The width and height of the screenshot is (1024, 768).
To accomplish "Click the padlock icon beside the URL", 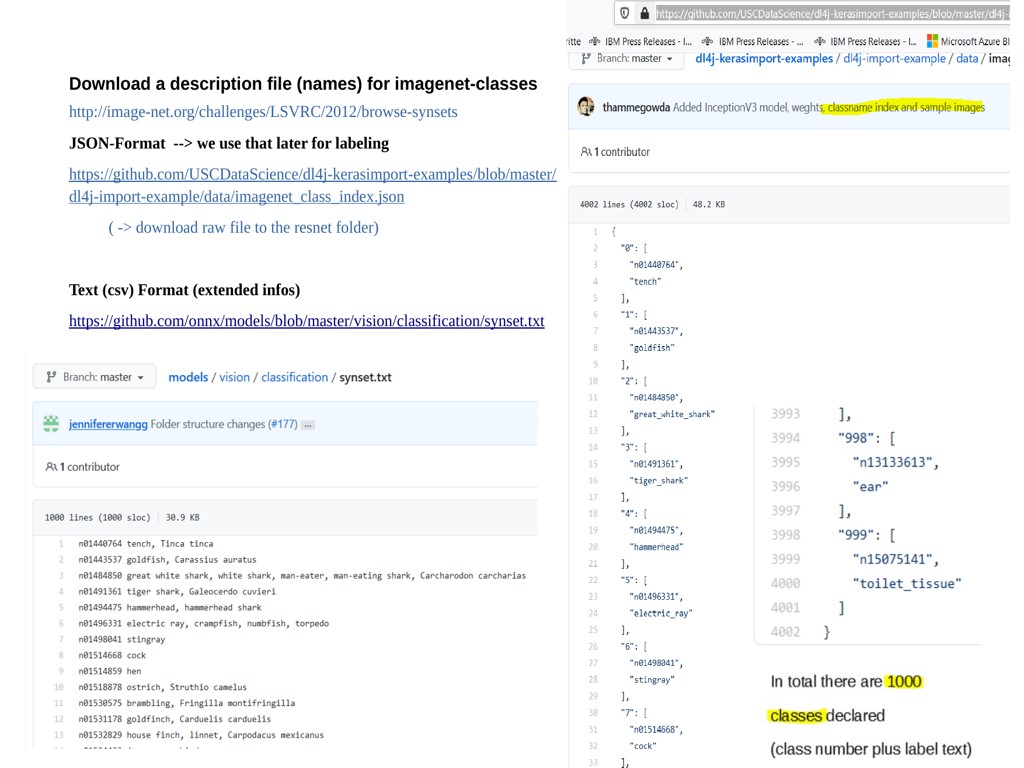I will click(x=644, y=13).
